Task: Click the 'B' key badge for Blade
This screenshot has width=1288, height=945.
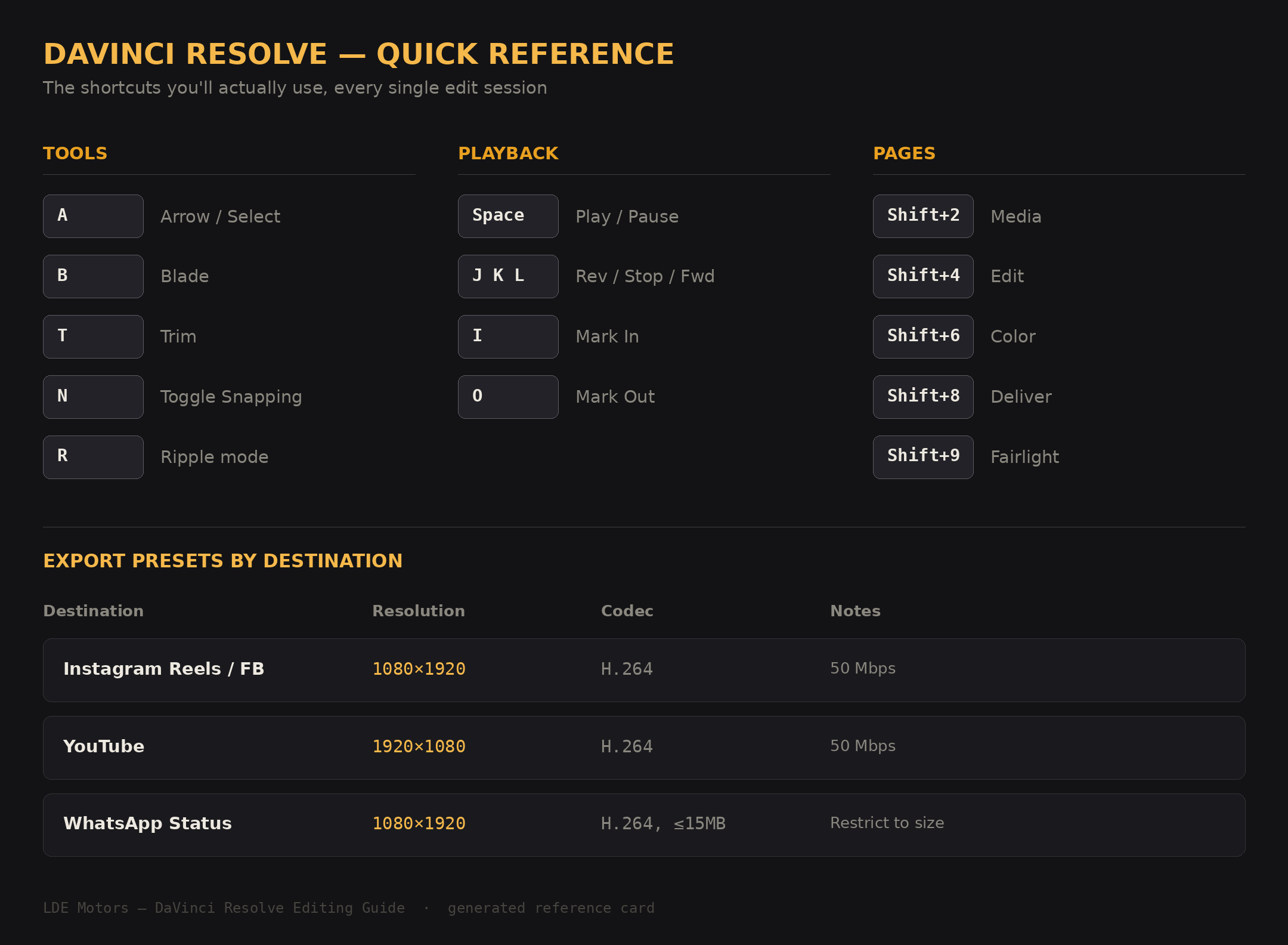Action: (93, 276)
